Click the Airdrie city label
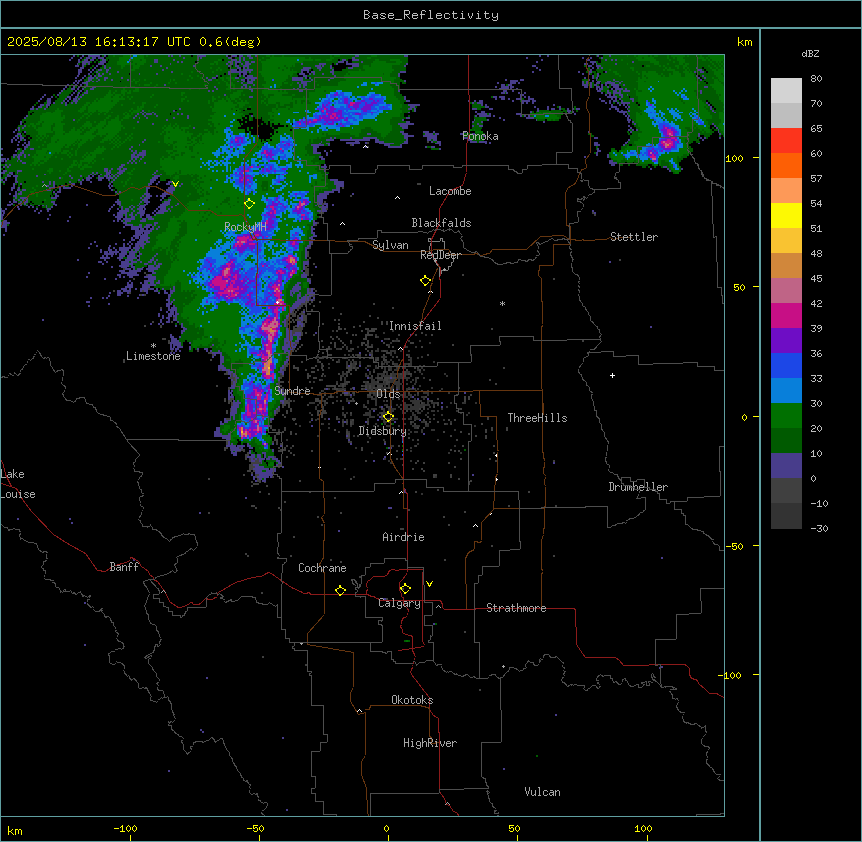Screen dimensions: 862x842 (x=404, y=537)
